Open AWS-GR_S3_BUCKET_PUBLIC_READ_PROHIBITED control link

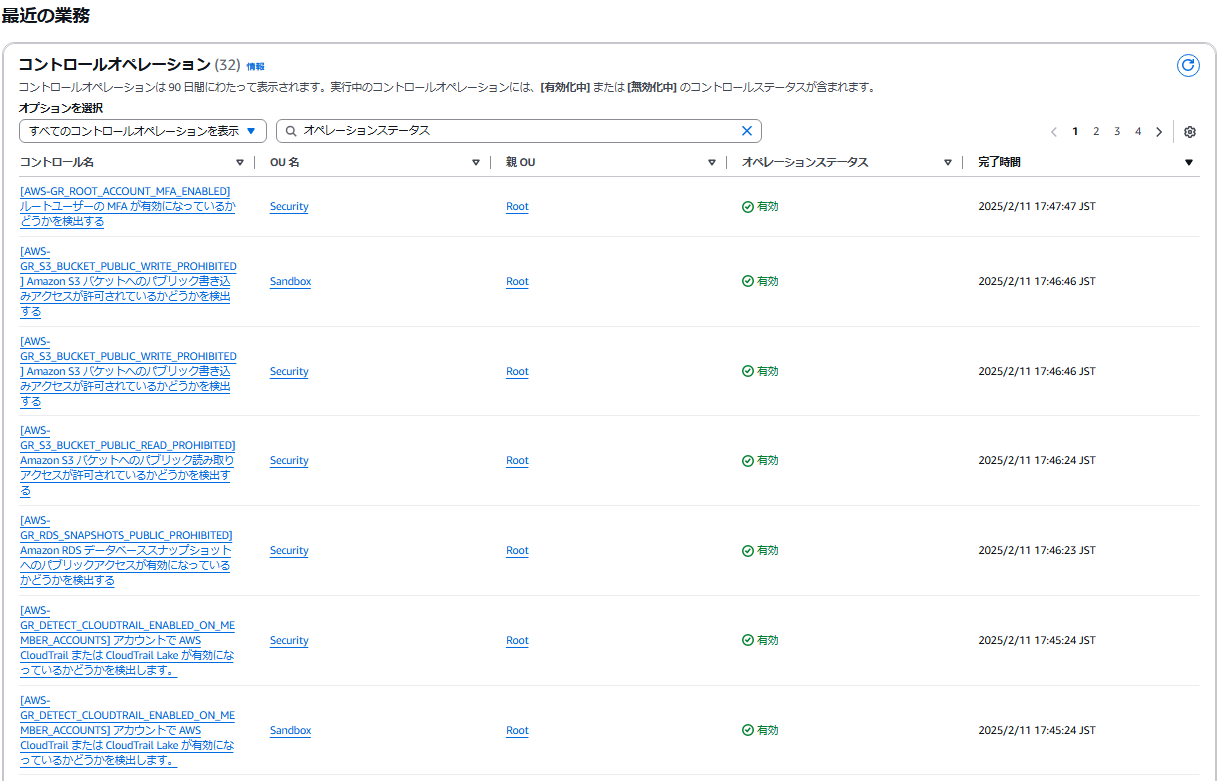point(128,461)
